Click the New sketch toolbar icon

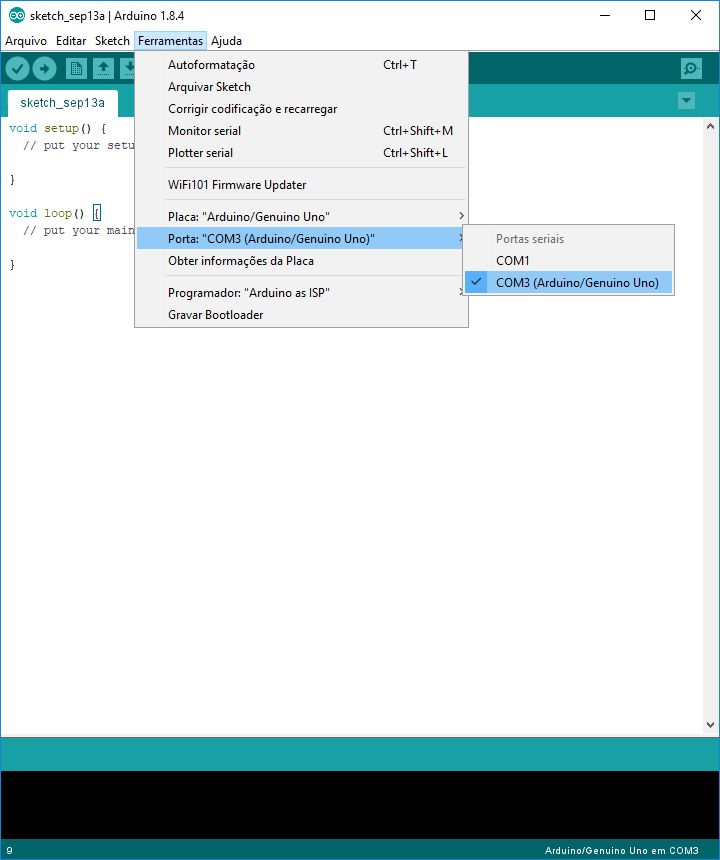tap(76, 69)
